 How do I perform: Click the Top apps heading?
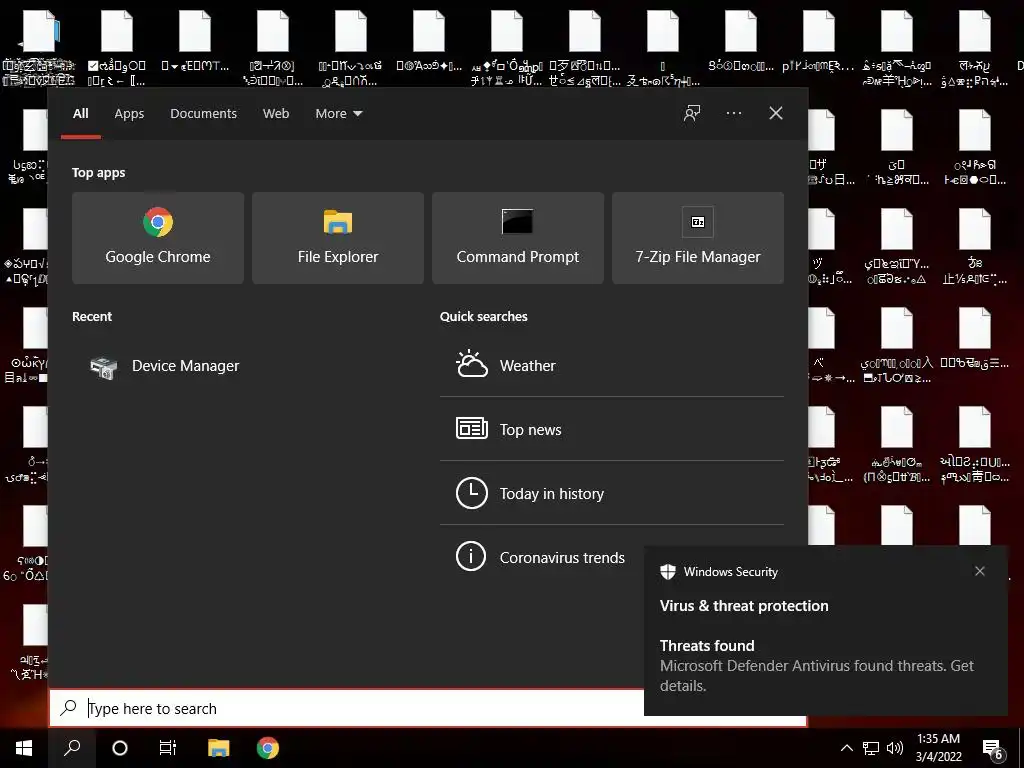[x=99, y=173]
